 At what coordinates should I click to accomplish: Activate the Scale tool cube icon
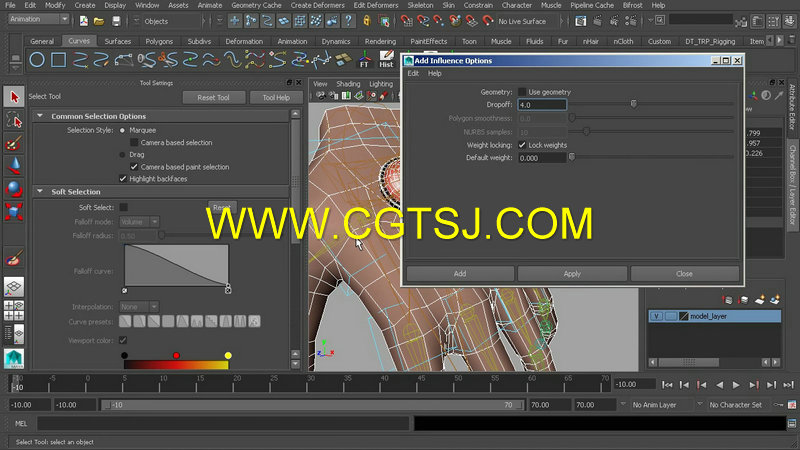[14, 211]
